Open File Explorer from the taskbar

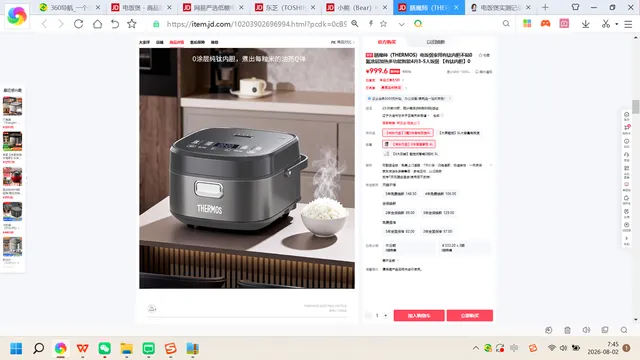127,348
